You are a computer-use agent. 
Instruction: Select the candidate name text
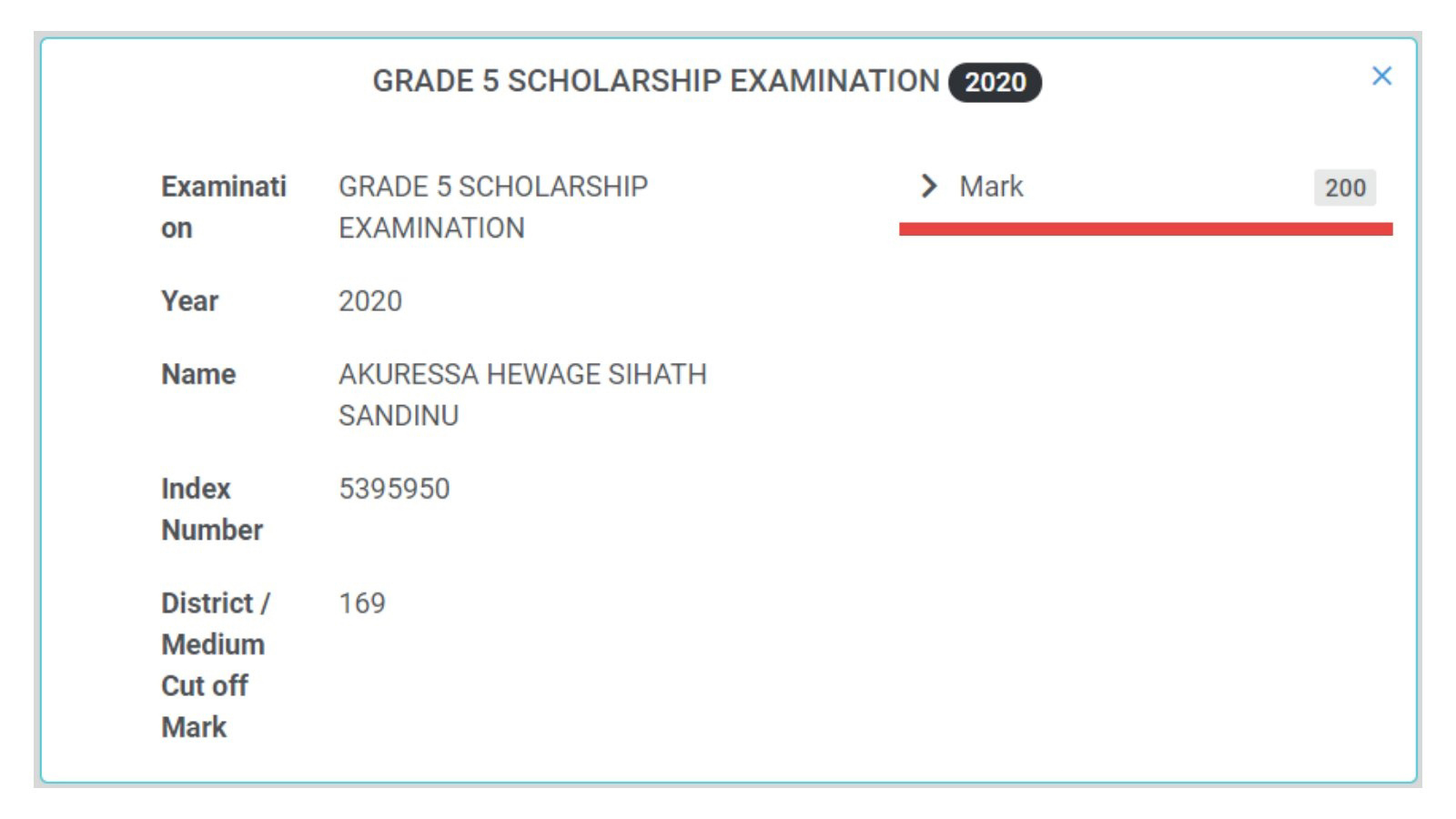coord(522,395)
